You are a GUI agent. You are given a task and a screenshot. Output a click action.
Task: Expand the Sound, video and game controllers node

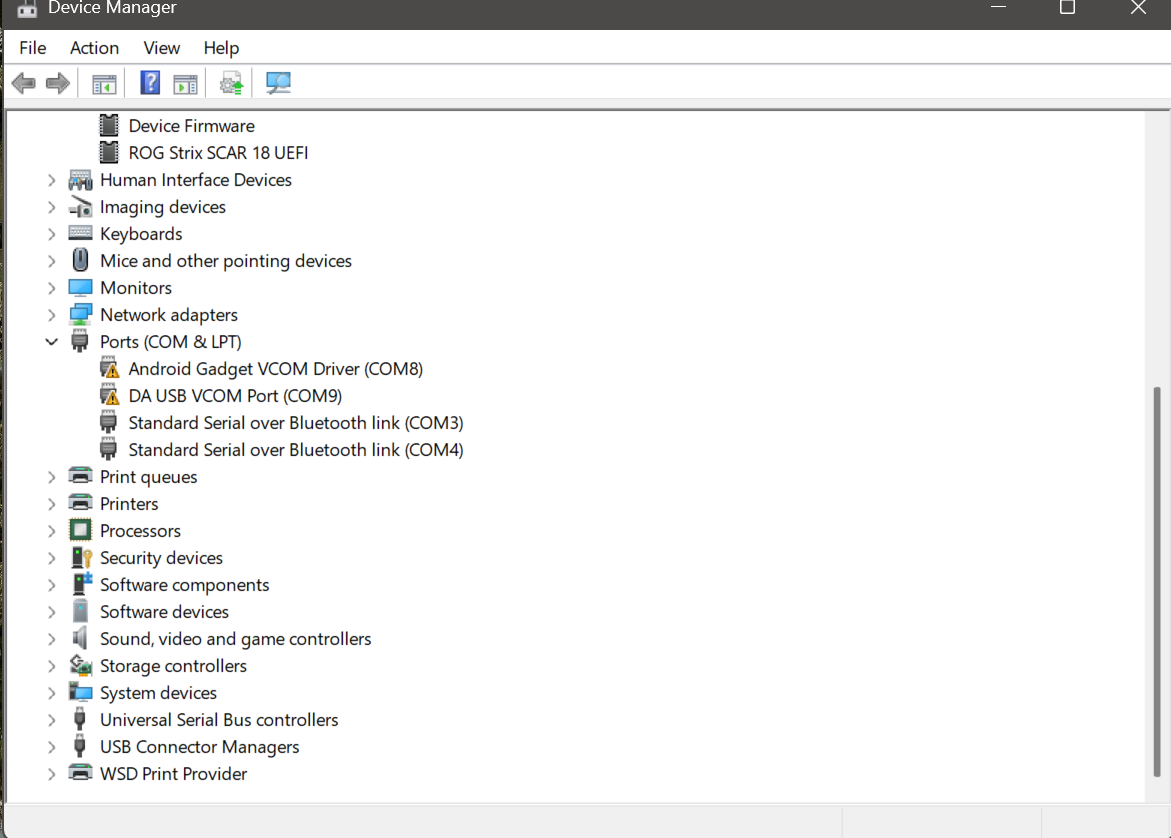click(51, 639)
